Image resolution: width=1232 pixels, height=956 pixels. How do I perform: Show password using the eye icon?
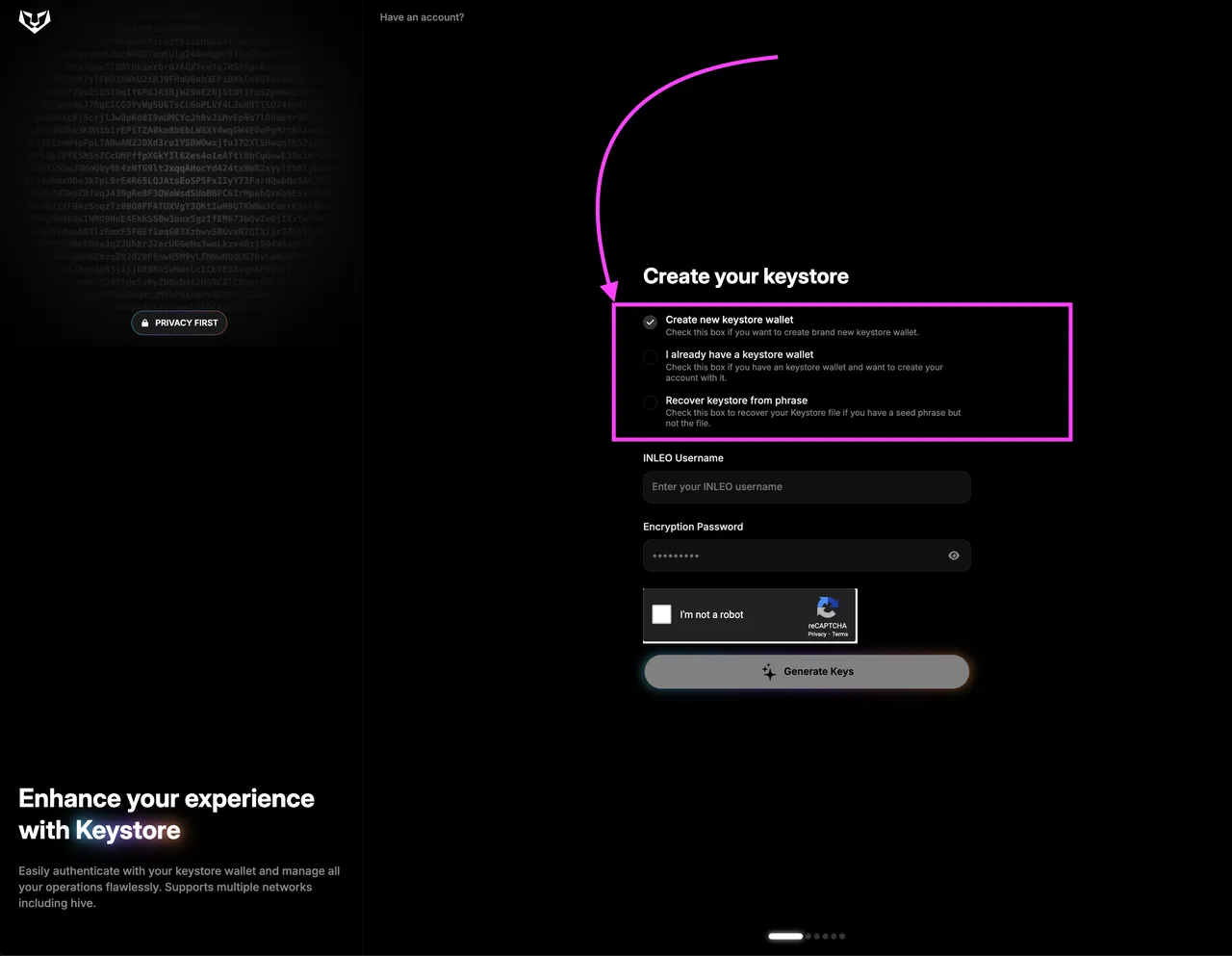(x=954, y=556)
